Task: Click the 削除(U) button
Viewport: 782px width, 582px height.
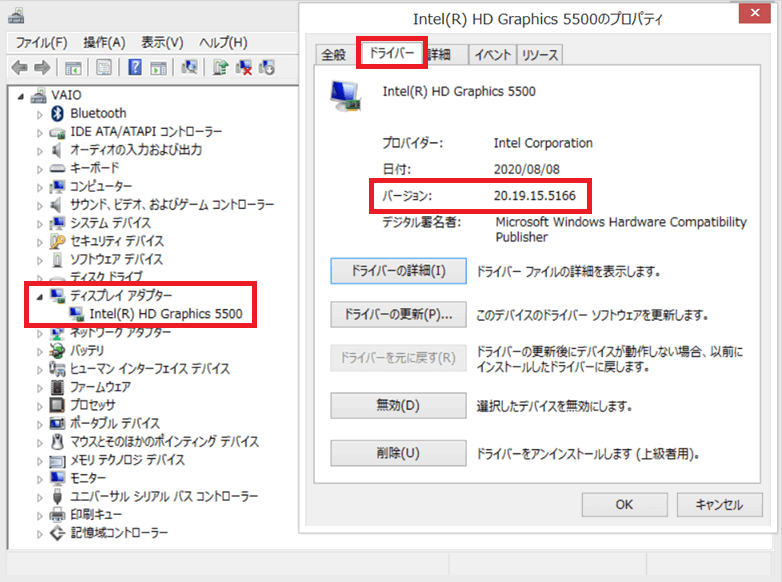Action: pyautogui.click(x=398, y=453)
